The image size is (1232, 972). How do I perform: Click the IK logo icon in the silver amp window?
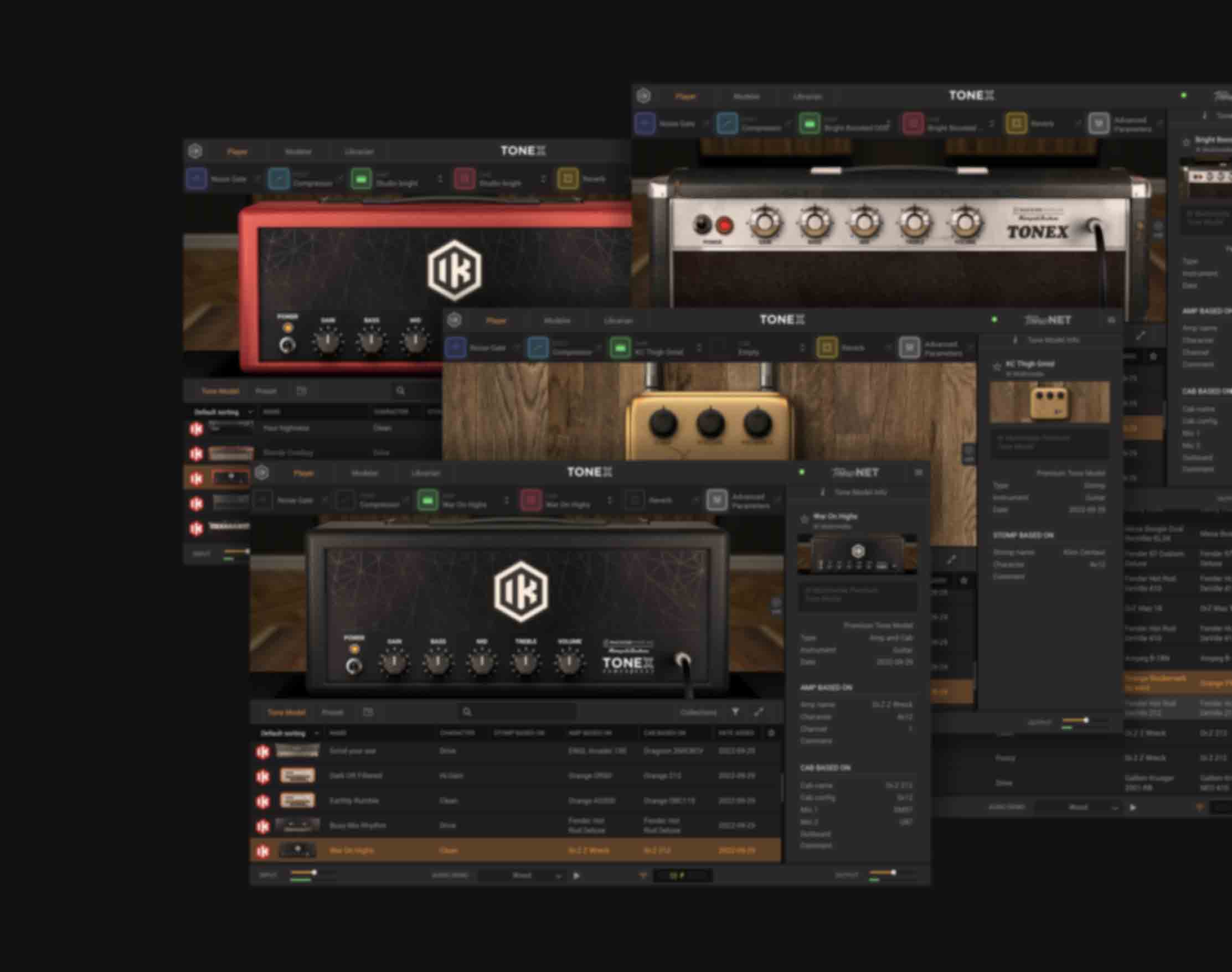(643, 96)
